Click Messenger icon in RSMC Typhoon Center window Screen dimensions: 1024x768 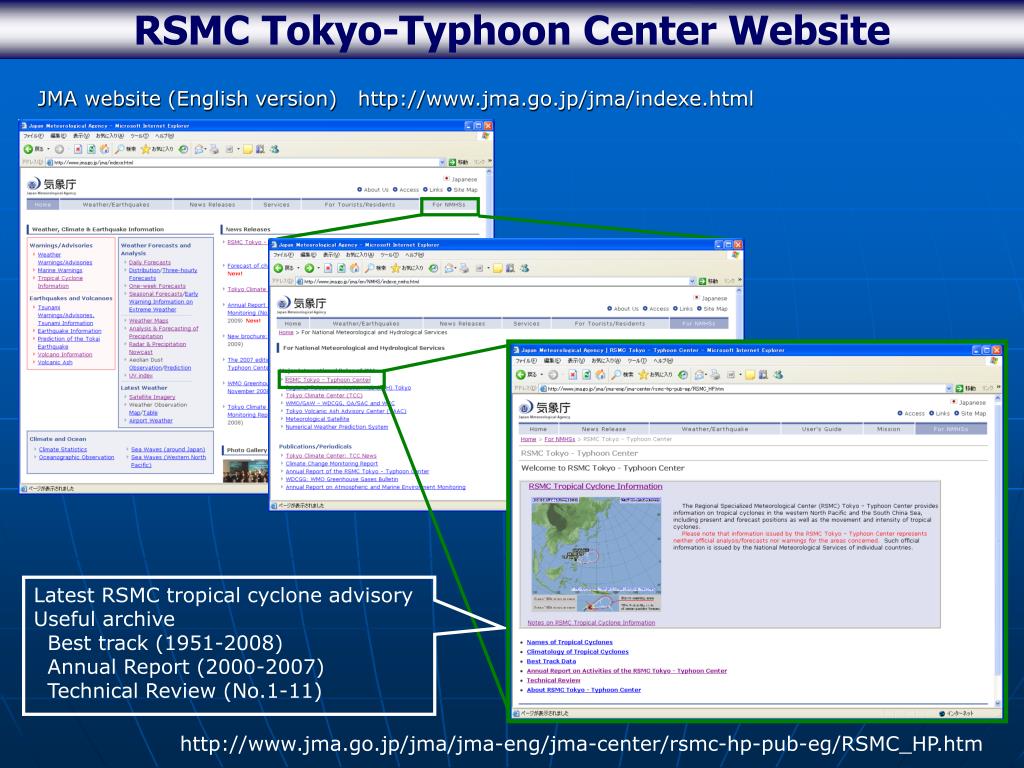tap(777, 375)
